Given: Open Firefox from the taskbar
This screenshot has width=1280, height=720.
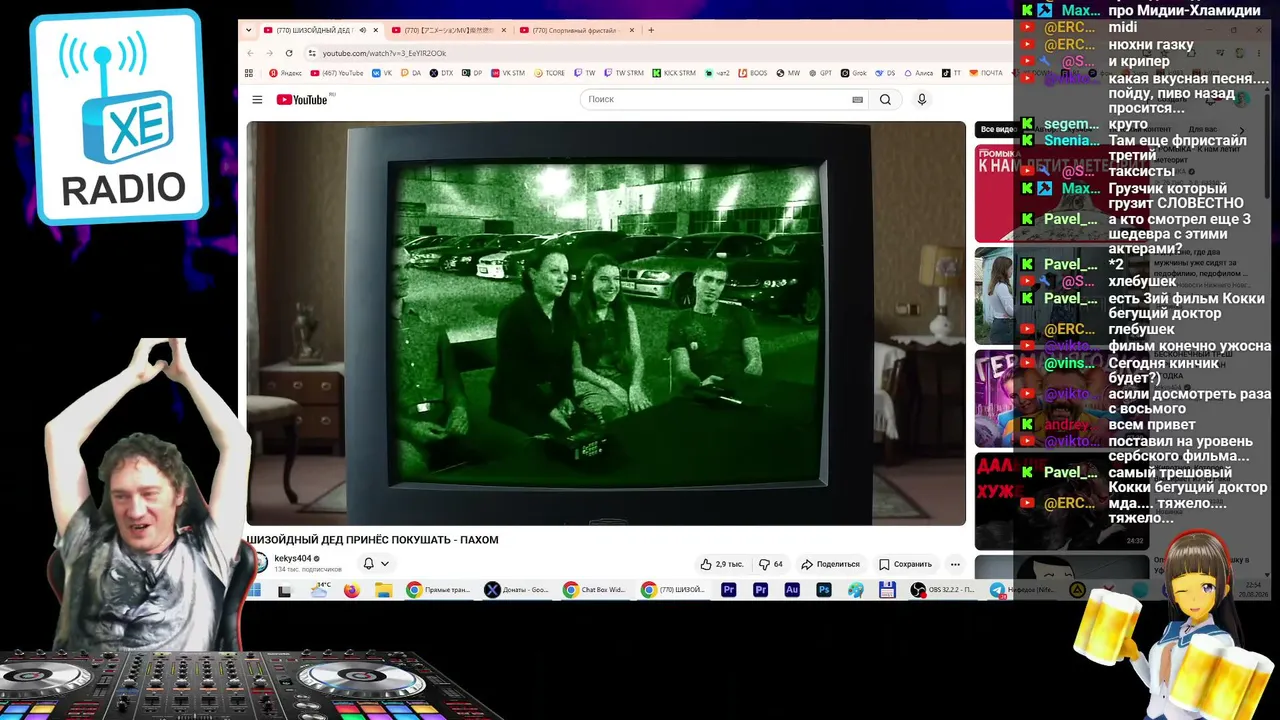Looking at the screenshot, I should [x=351, y=590].
